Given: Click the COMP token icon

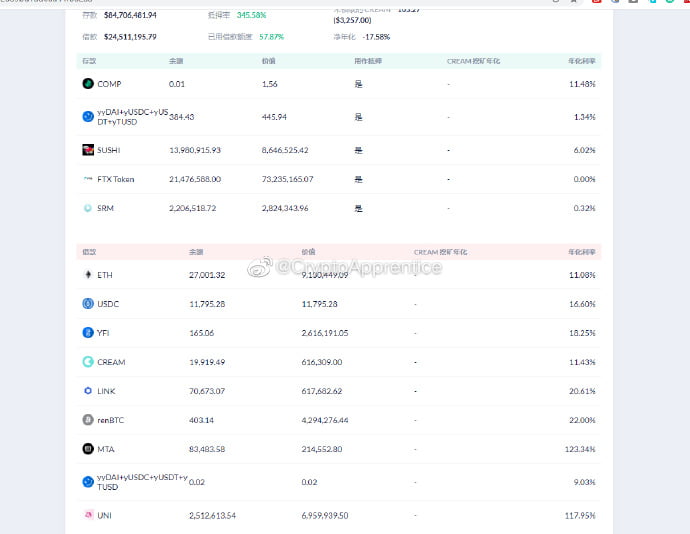Looking at the screenshot, I should [x=88, y=84].
